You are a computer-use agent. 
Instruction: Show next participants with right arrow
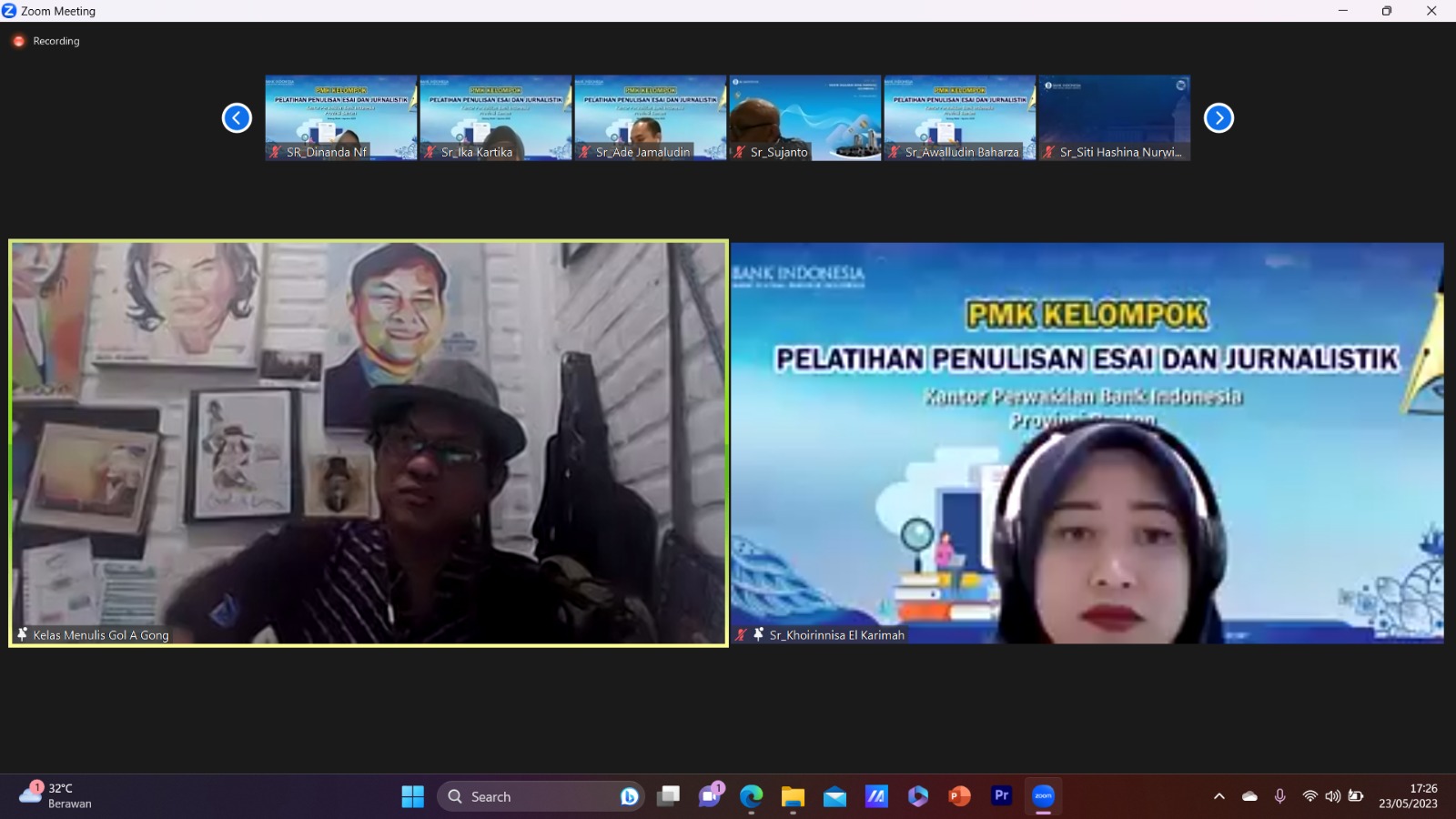tap(1218, 118)
